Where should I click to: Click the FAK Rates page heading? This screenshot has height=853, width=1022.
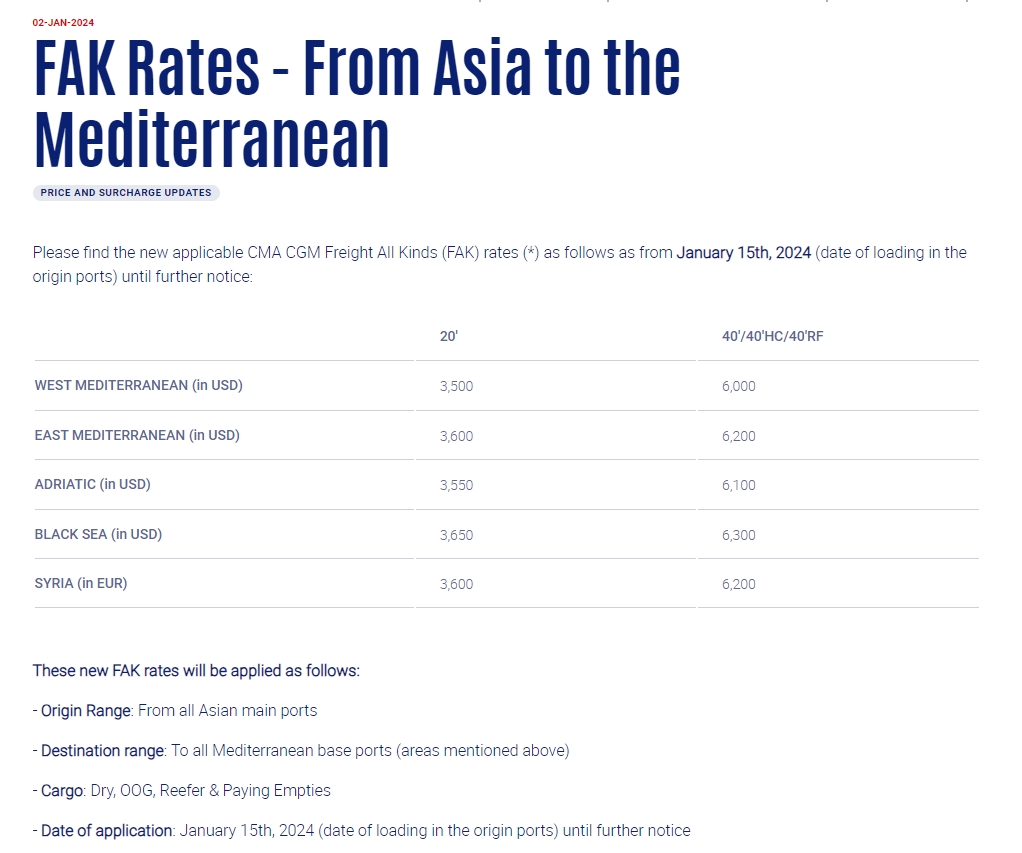[356, 103]
